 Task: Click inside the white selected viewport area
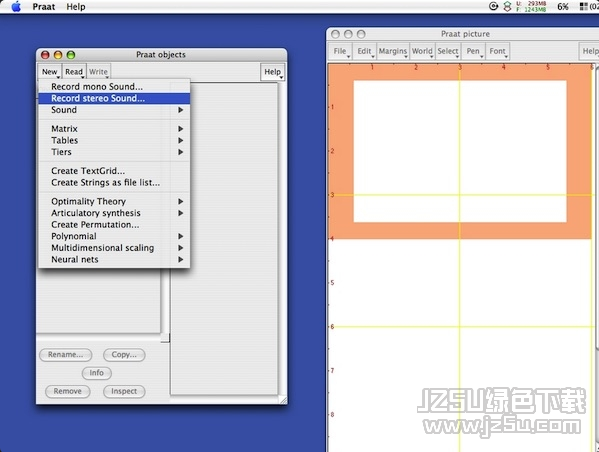(x=460, y=151)
